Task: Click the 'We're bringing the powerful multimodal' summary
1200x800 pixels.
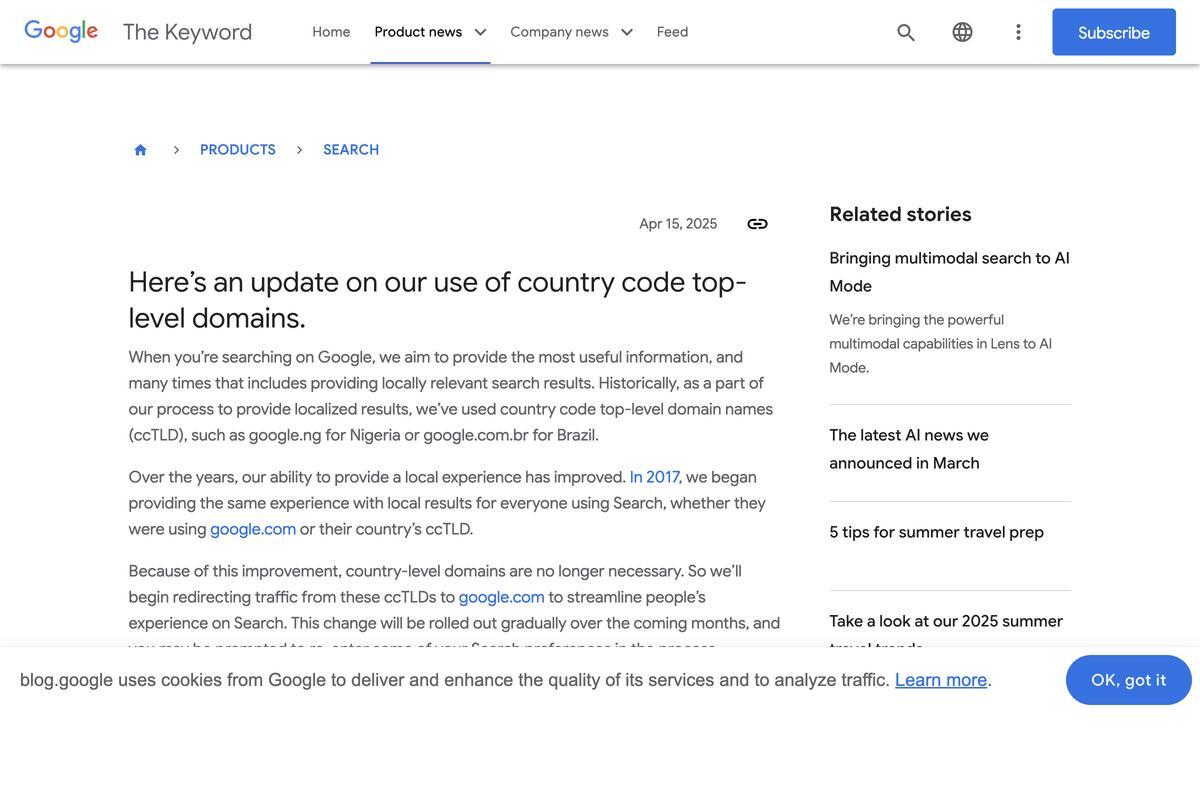Action: (941, 344)
